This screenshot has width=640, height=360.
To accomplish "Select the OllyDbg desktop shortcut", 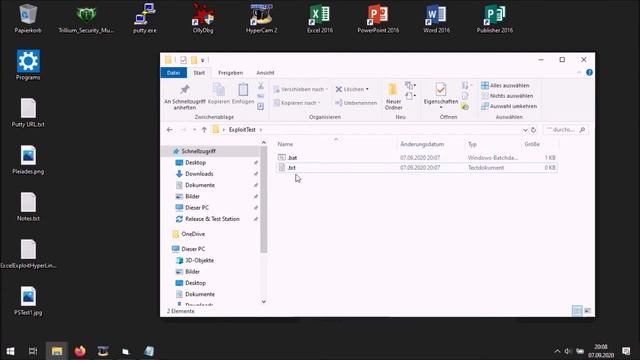I will 203,18.
